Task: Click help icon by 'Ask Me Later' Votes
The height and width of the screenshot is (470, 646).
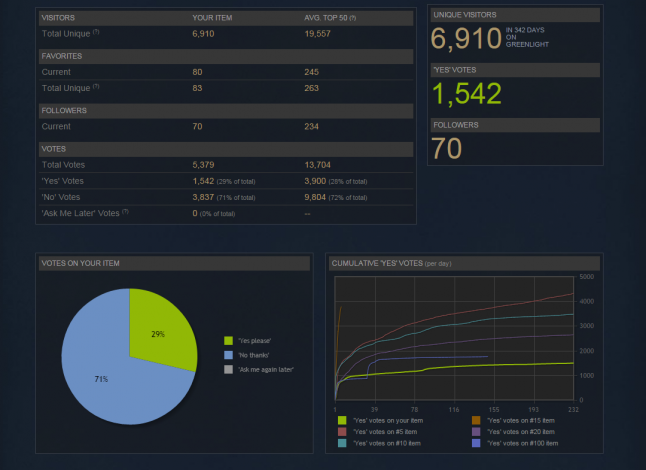Action: [x=123, y=212]
